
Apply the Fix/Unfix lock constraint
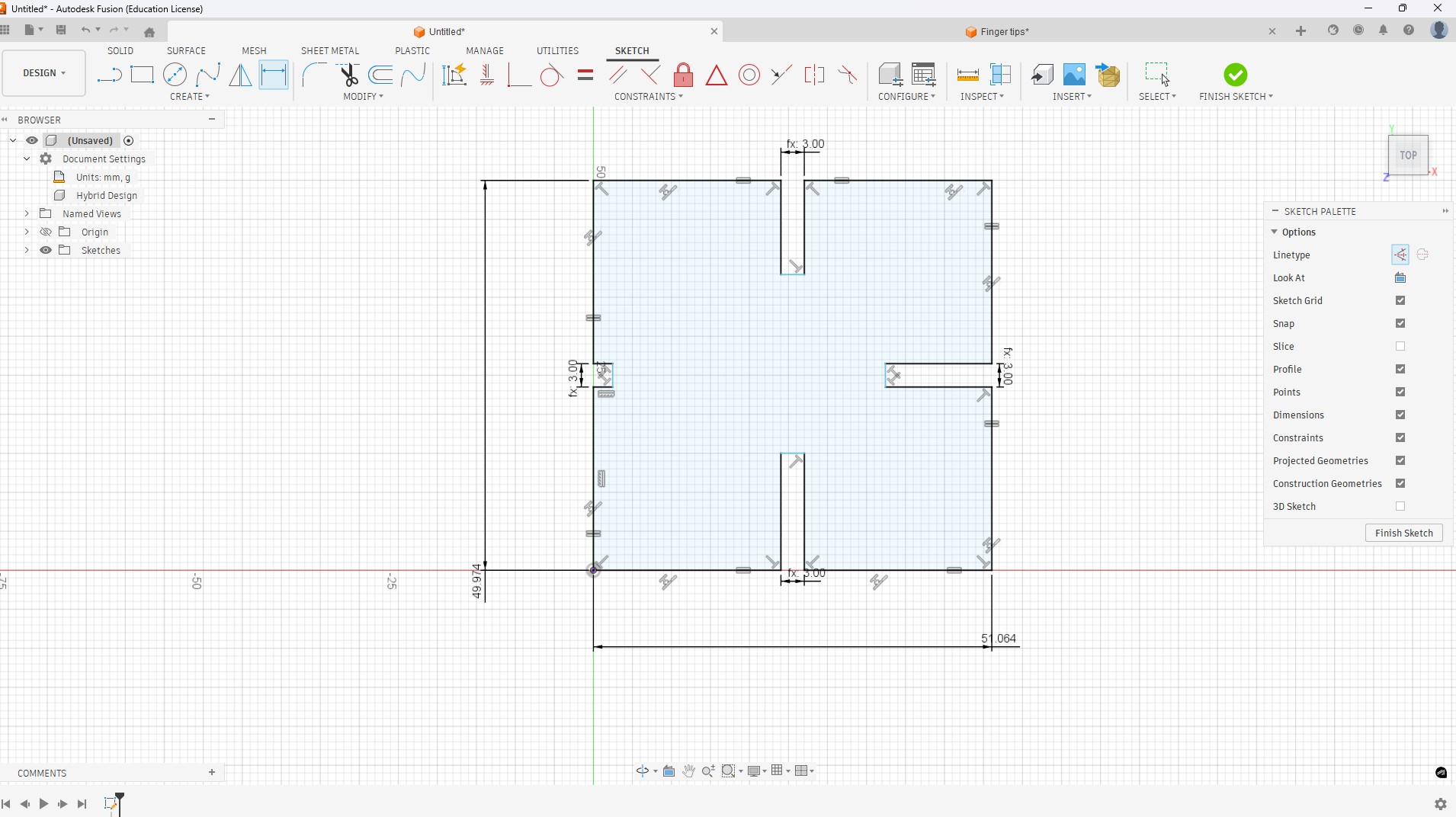(x=684, y=75)
